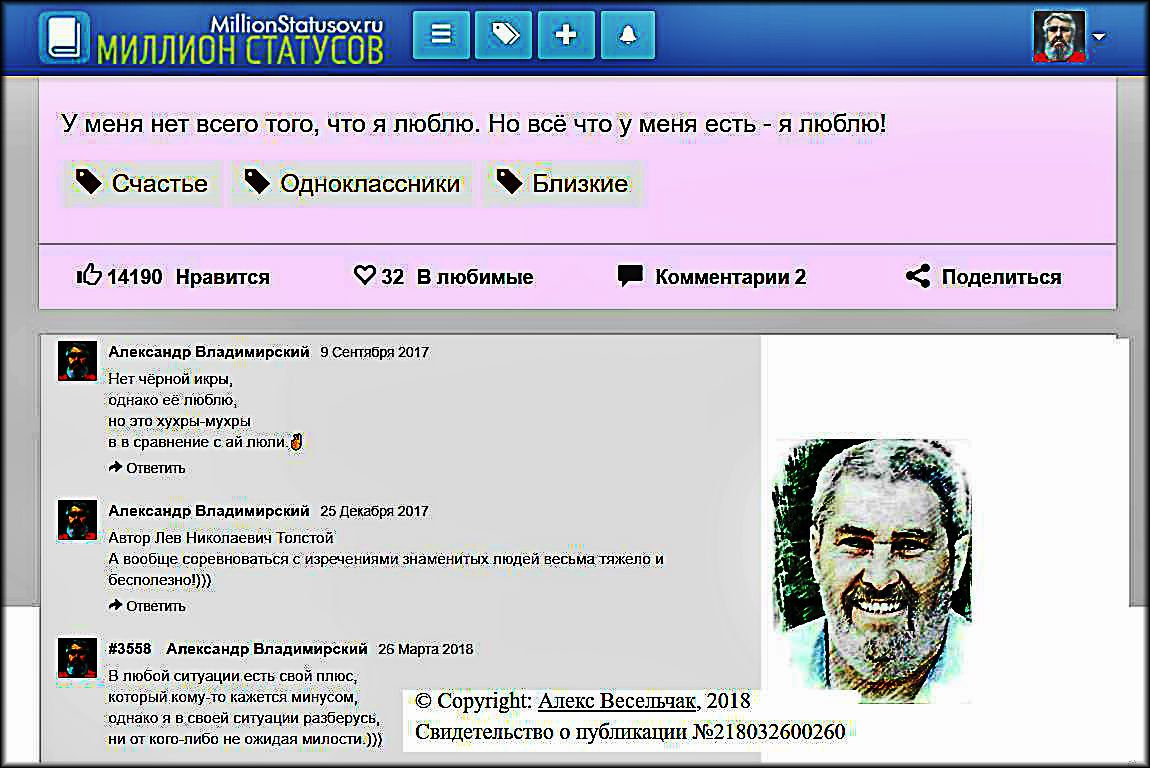Image resolution: width=1150 pixels, height=768 pixels.
Task: Click the line В любой ситуации есть свой плюс
Action: 233,676
